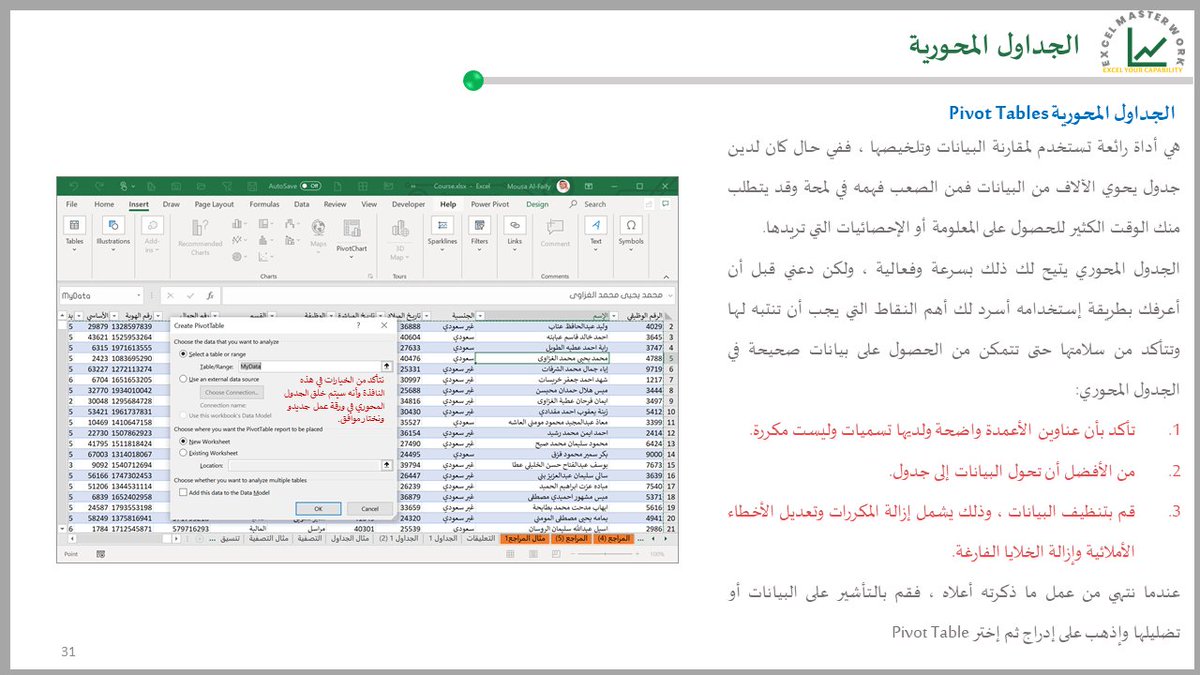Select the New Worksheet radio option

point(183,441)
